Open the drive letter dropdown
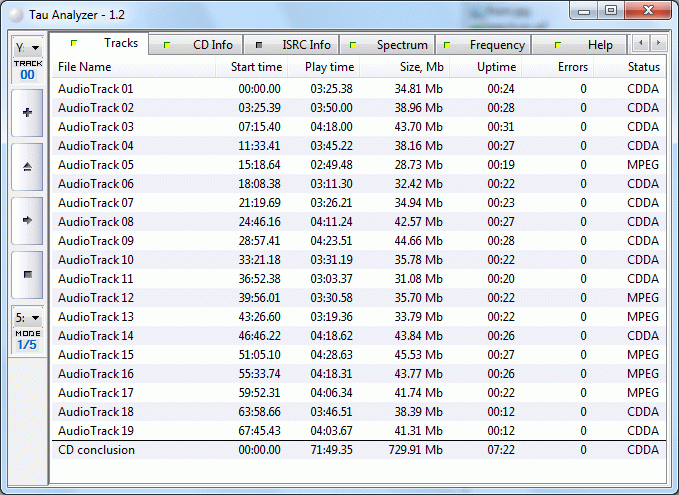This screenshot has height=495, width=679. pyautogui.click(x=27, y=48)
